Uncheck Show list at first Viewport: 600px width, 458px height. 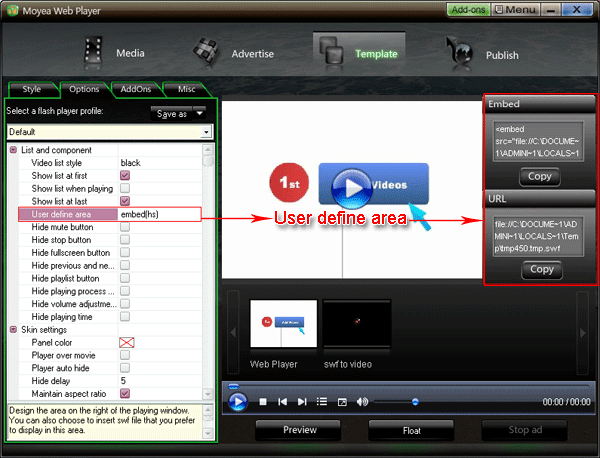coord(125,176)
